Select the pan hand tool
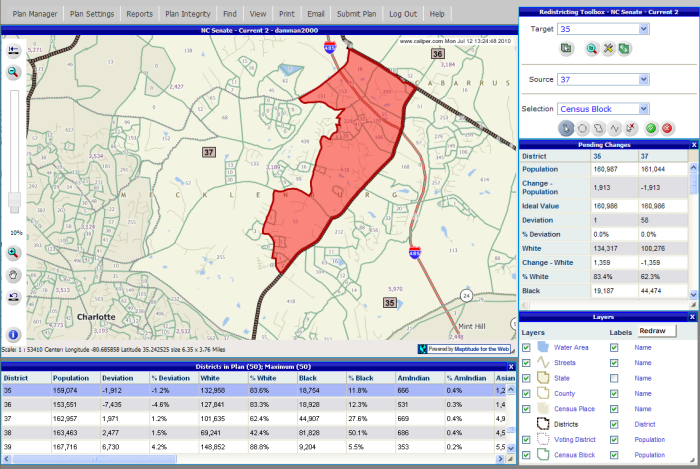 (14, 274)
